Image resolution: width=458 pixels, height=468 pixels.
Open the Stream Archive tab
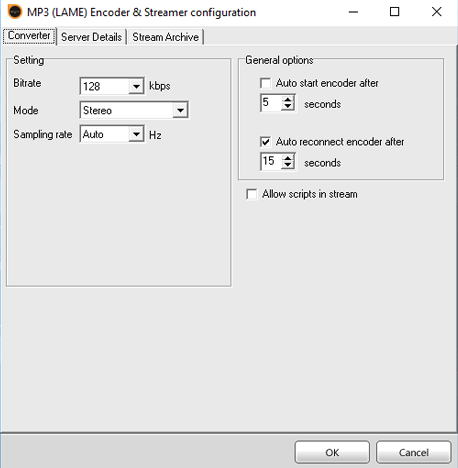pyautogui.click(x=165, y=37)
